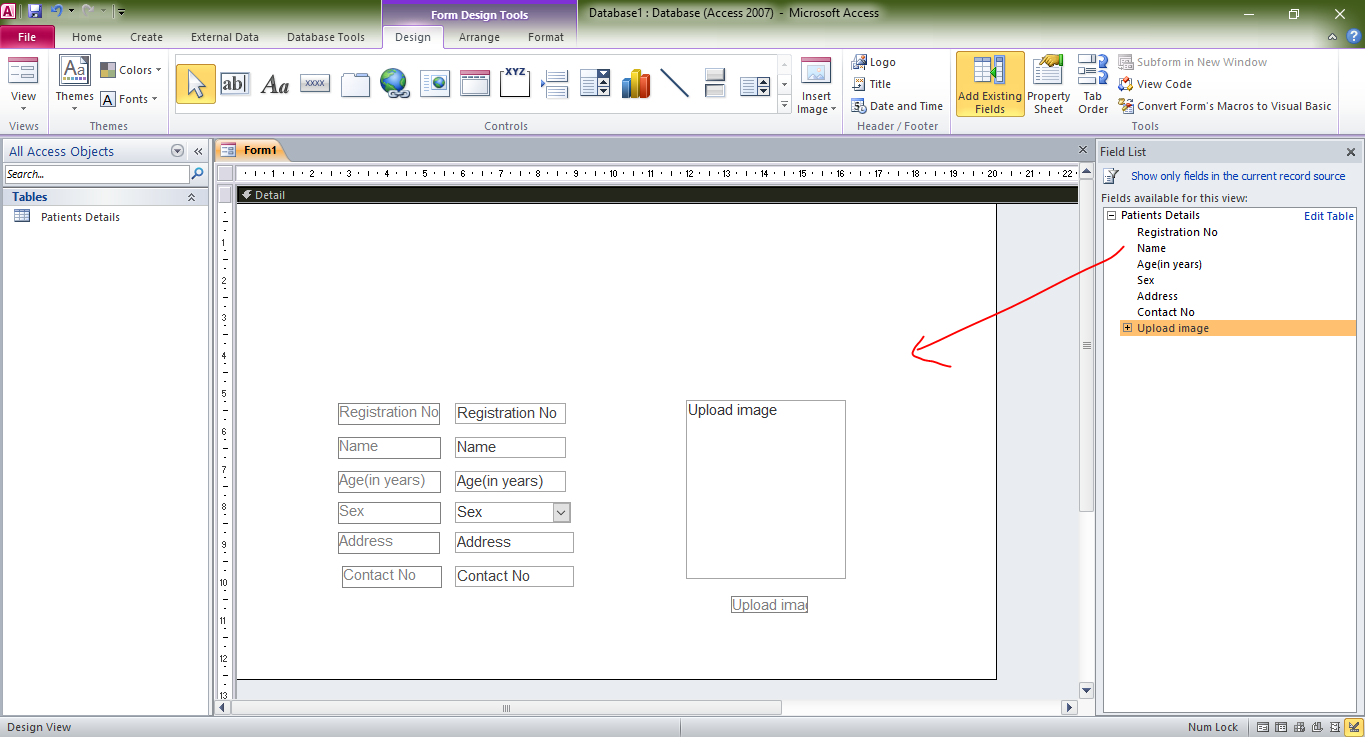Insert a Logo into the form header
This screenshot has width=1365, height=737.
tap(873, 61)
